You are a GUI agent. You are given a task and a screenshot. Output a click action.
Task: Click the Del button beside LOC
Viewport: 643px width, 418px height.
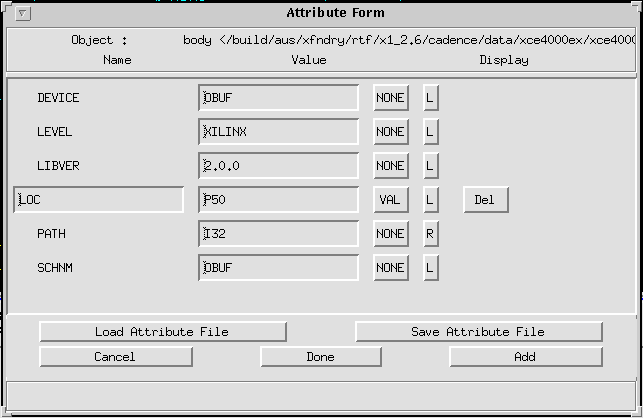pyautogui.click(x=485, y=200)
